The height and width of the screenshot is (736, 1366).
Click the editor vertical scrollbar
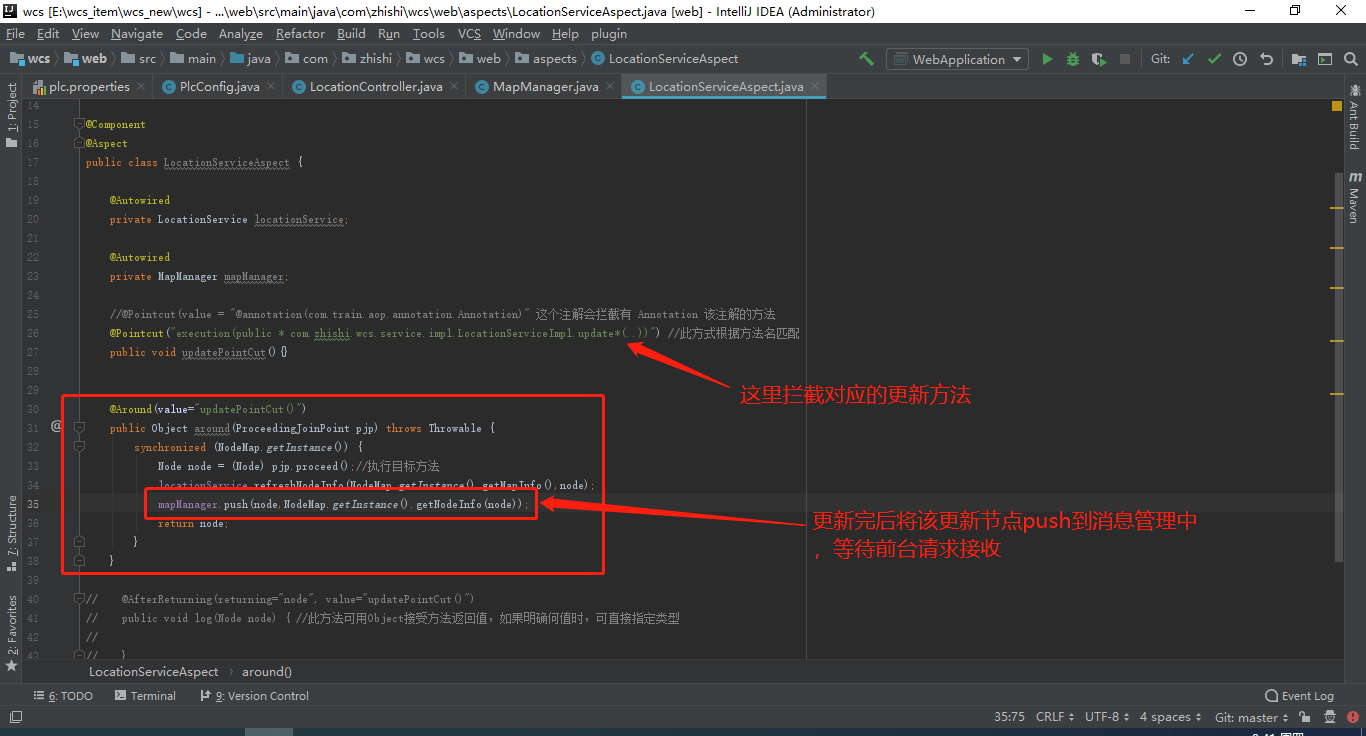click(x=1338, y=365)
